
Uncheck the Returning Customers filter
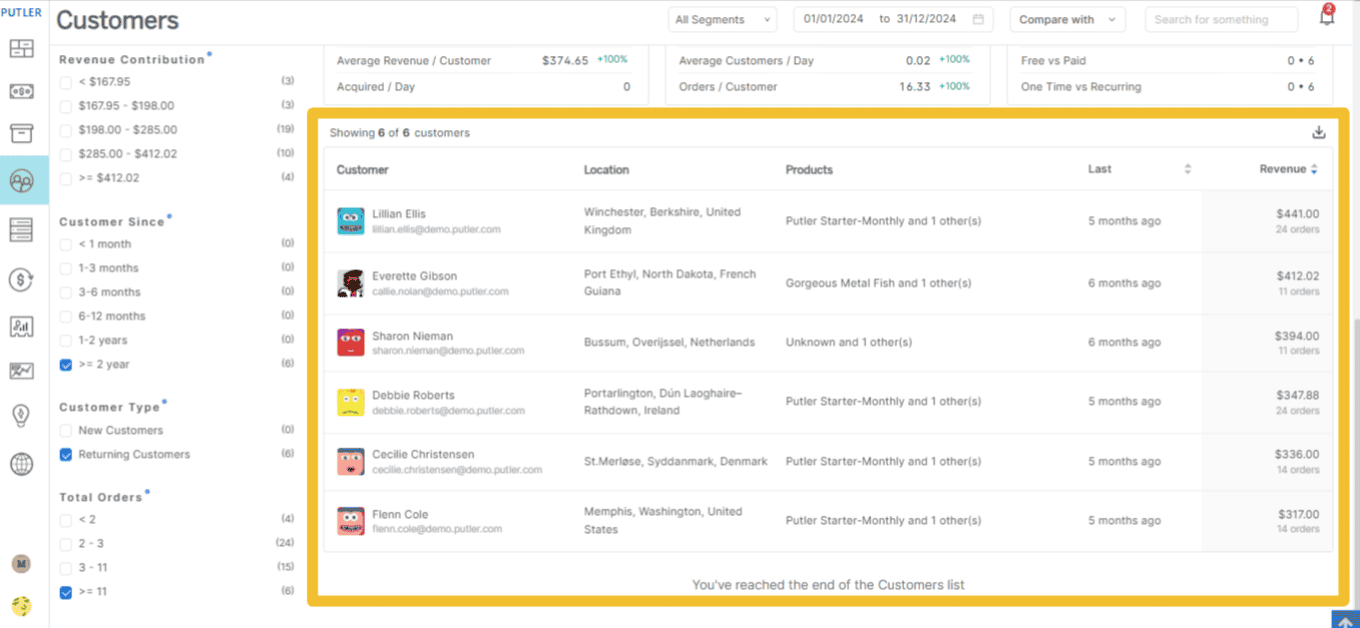(65, 454)
